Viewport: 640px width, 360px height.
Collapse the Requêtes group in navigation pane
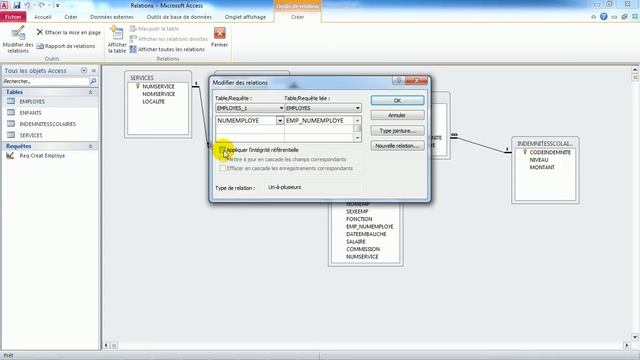(x=91, y=146)
